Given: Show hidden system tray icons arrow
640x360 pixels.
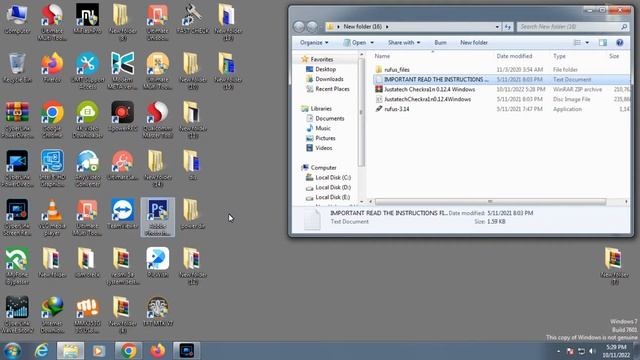Looking at the screenshot, I should (558, 351).
